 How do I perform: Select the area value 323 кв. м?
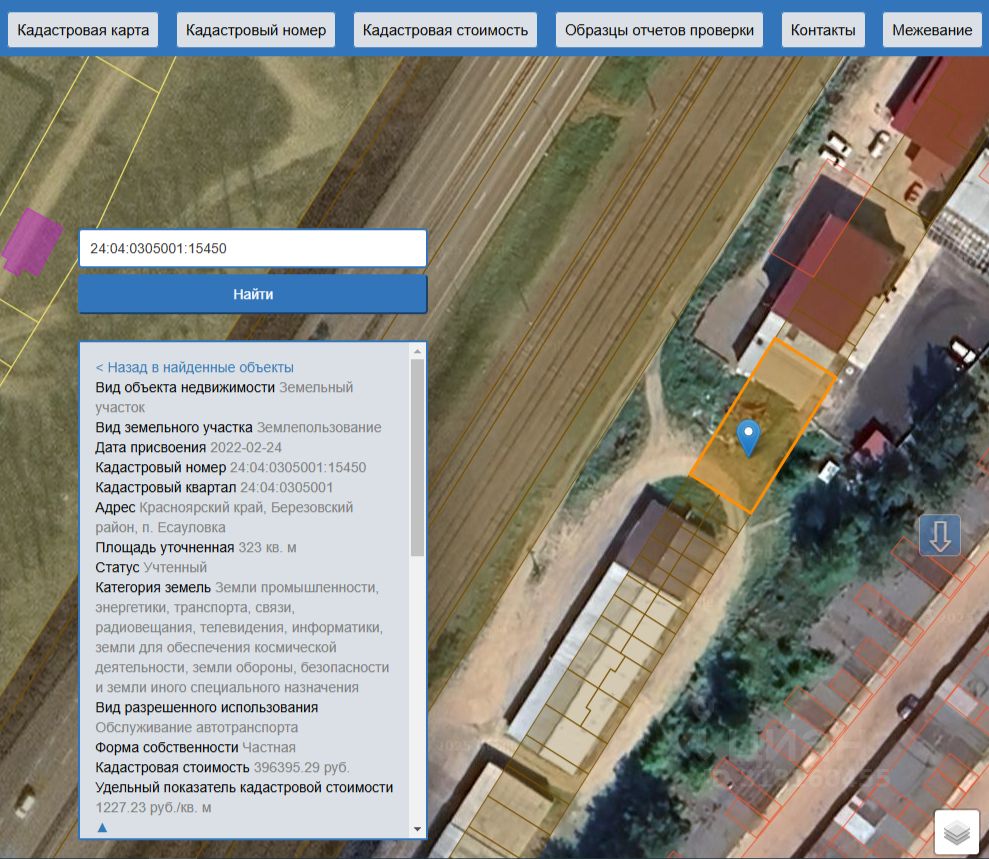pyautogui.click(x=267, y=547)
